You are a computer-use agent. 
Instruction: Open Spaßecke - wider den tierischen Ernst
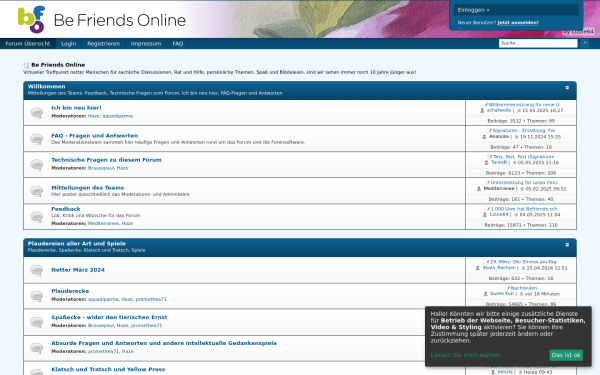(109, 317)
